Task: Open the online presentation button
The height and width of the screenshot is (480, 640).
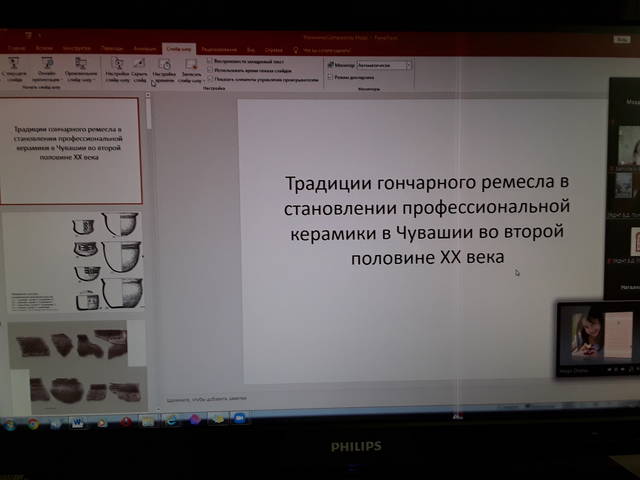Action: pyautogui.click(x=46, y=69)
